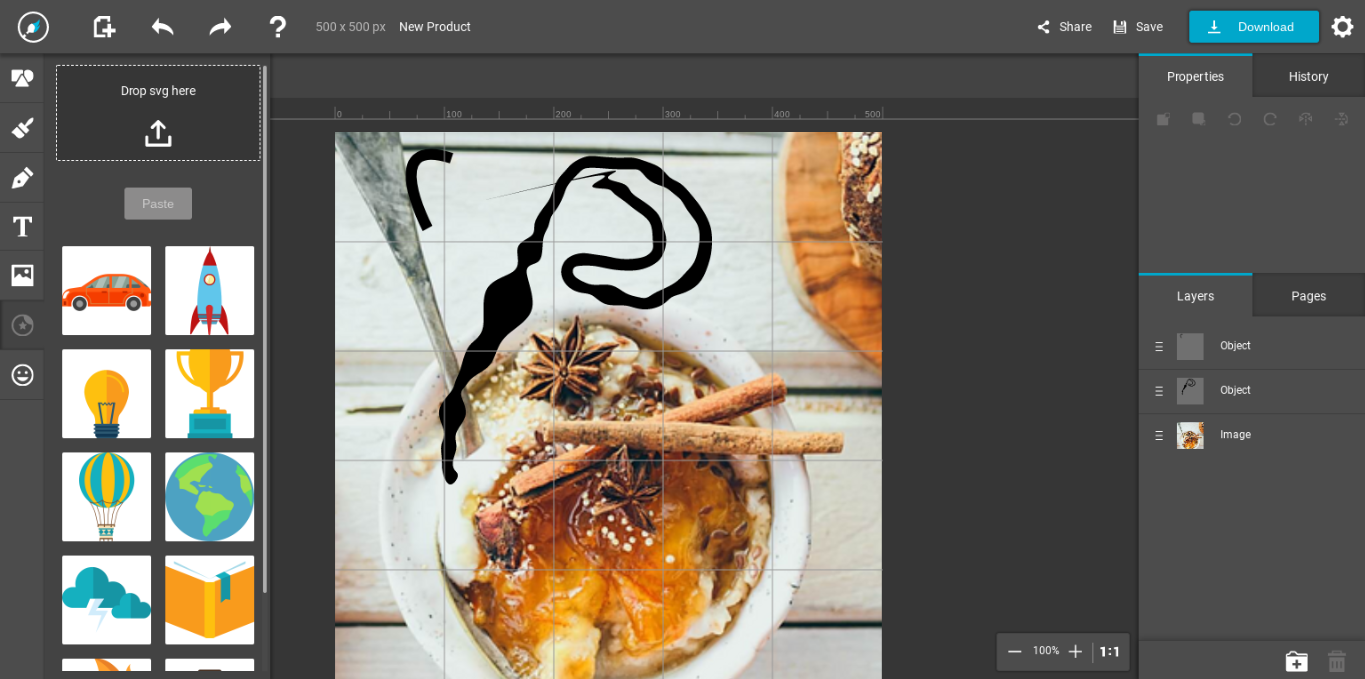Select the Pen tool in sidebar
This screenshot has width=1365, height=679.
[22, 178]
